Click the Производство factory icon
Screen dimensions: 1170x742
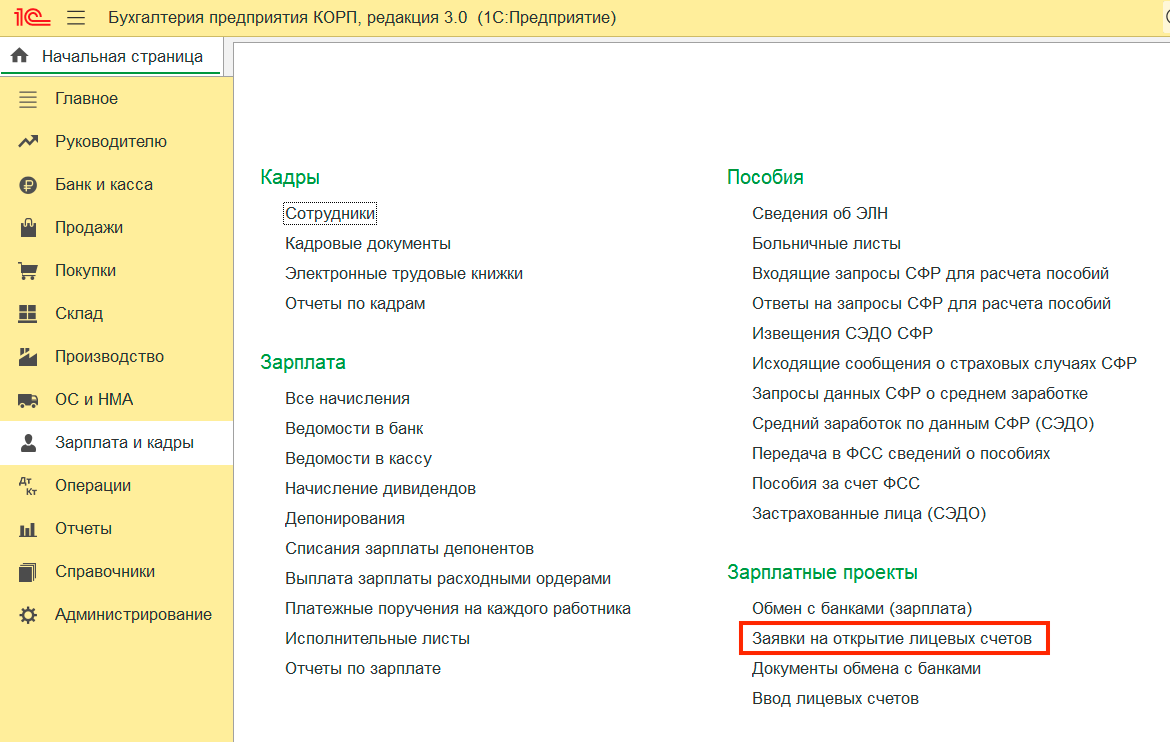tap(28, 357)
